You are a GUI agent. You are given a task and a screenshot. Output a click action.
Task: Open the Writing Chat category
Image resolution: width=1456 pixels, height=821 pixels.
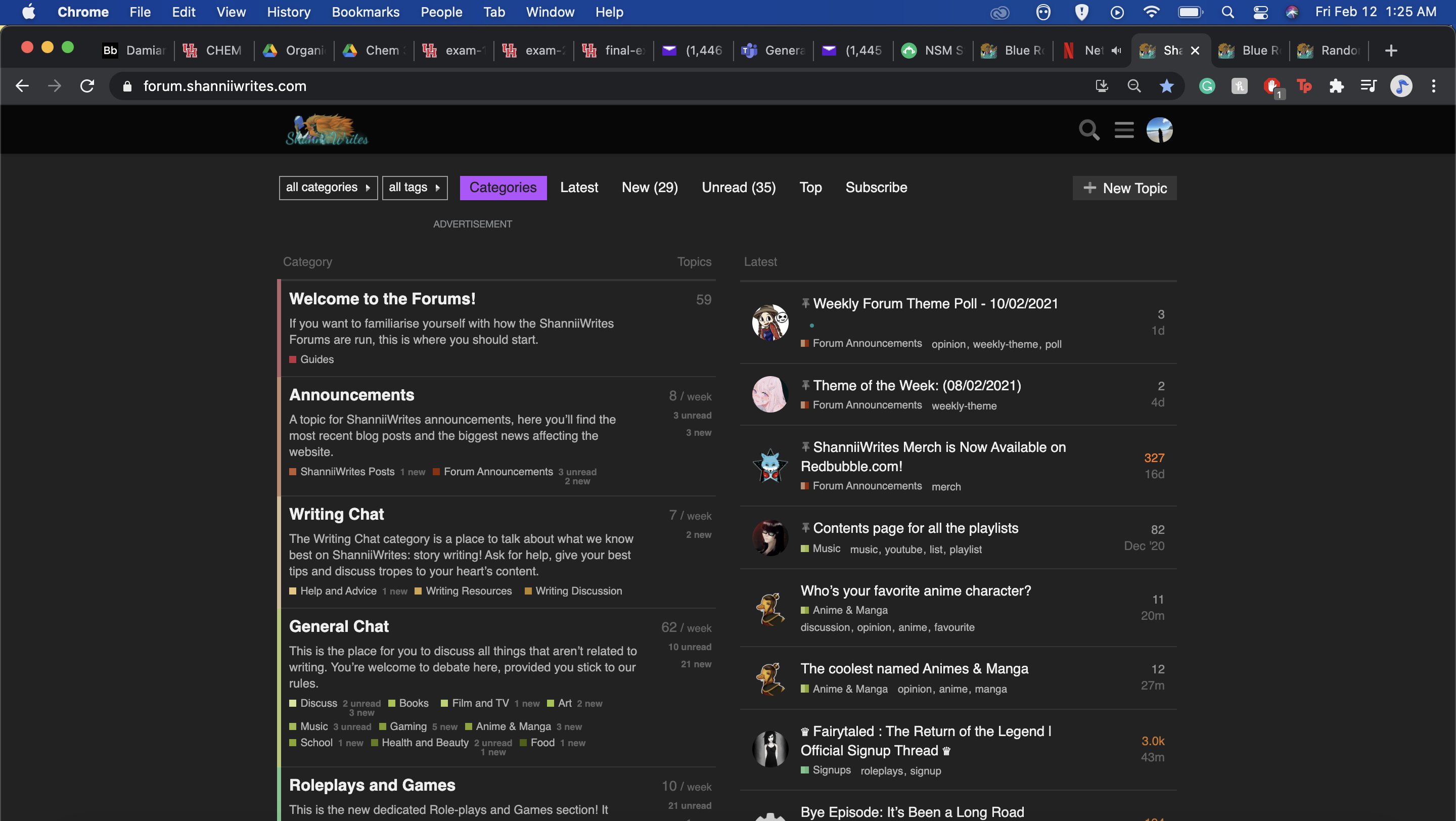[x=336, y=514]
